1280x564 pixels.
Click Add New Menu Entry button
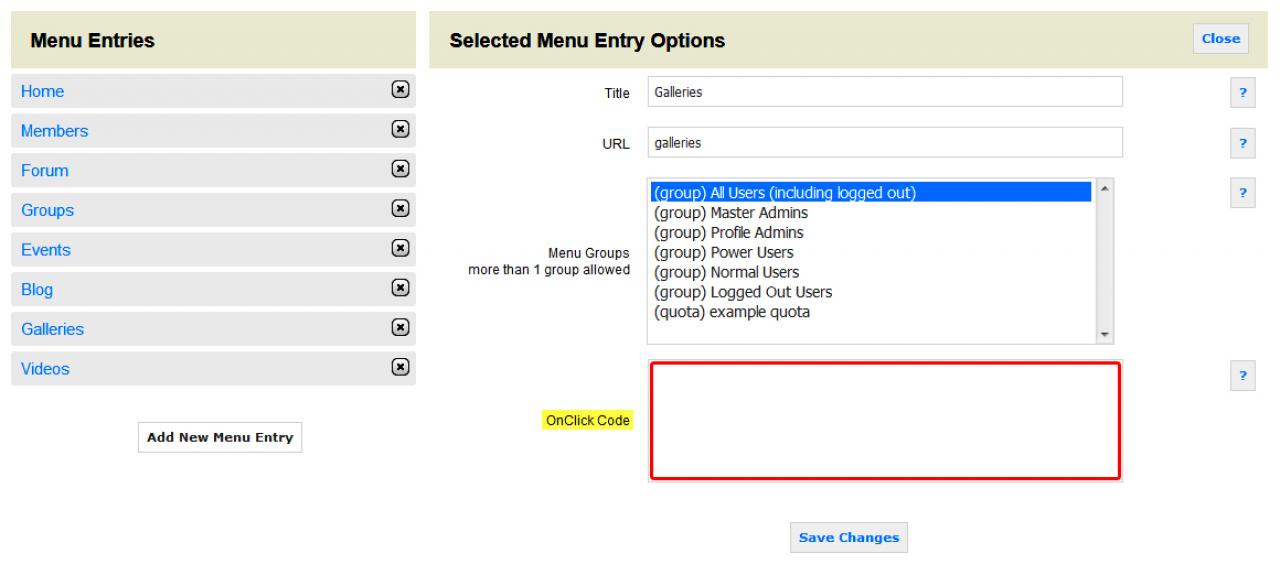click(x=219, y=437)
